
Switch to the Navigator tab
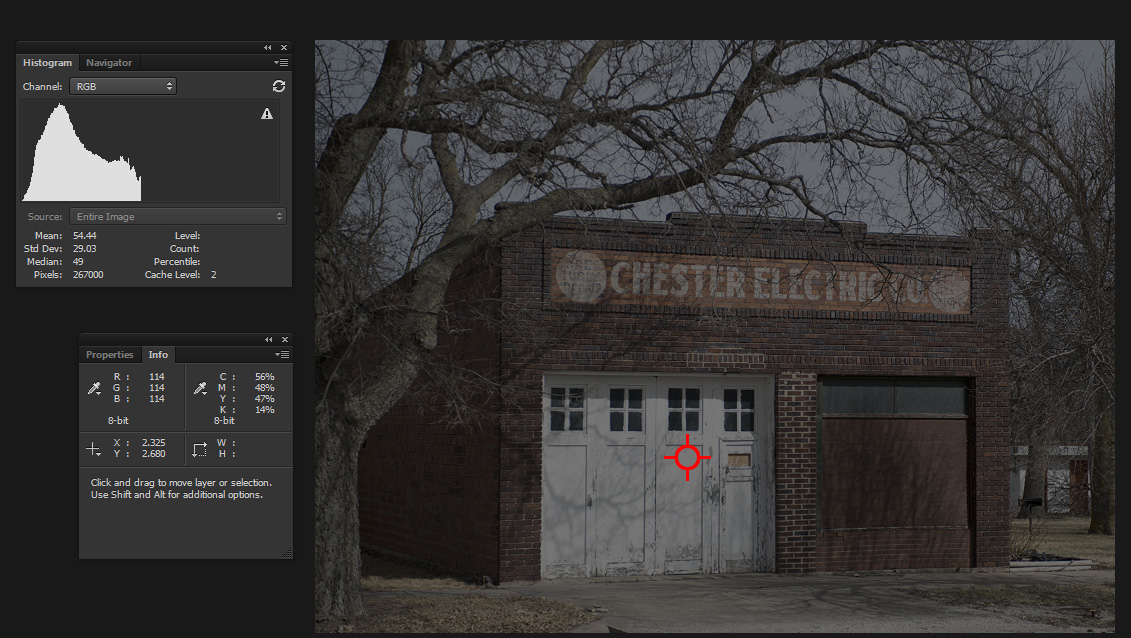click(x=109, y=63)
